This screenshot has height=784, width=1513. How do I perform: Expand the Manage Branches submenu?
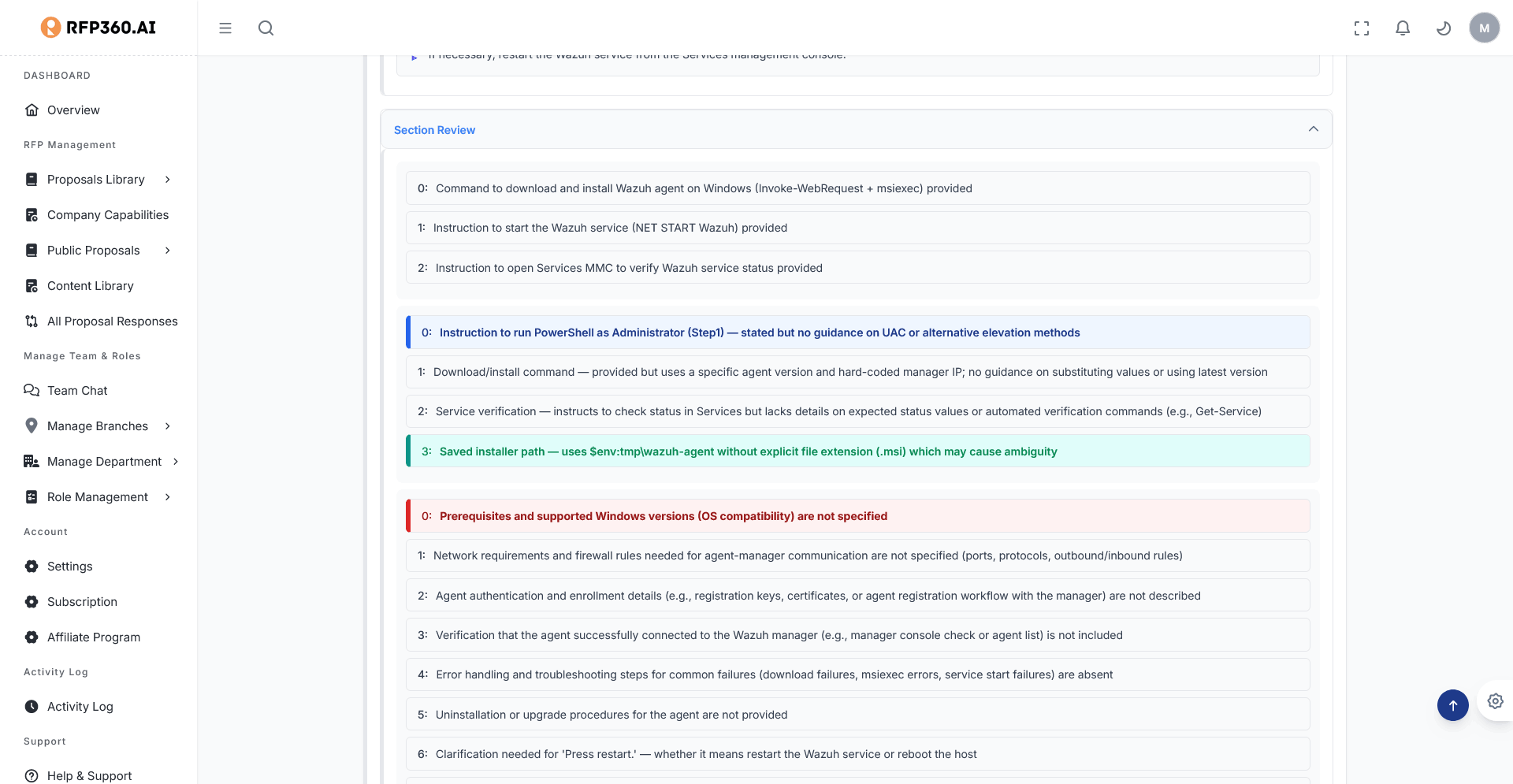tap(167, 426)
